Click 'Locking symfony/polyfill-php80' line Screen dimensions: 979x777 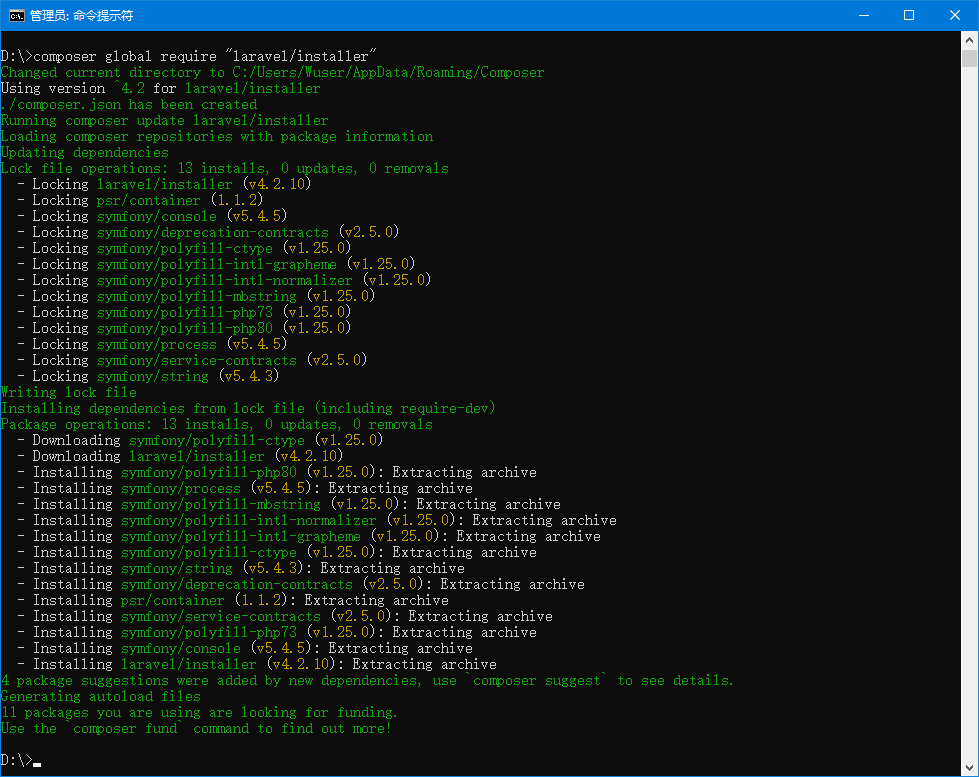[184, 328]
